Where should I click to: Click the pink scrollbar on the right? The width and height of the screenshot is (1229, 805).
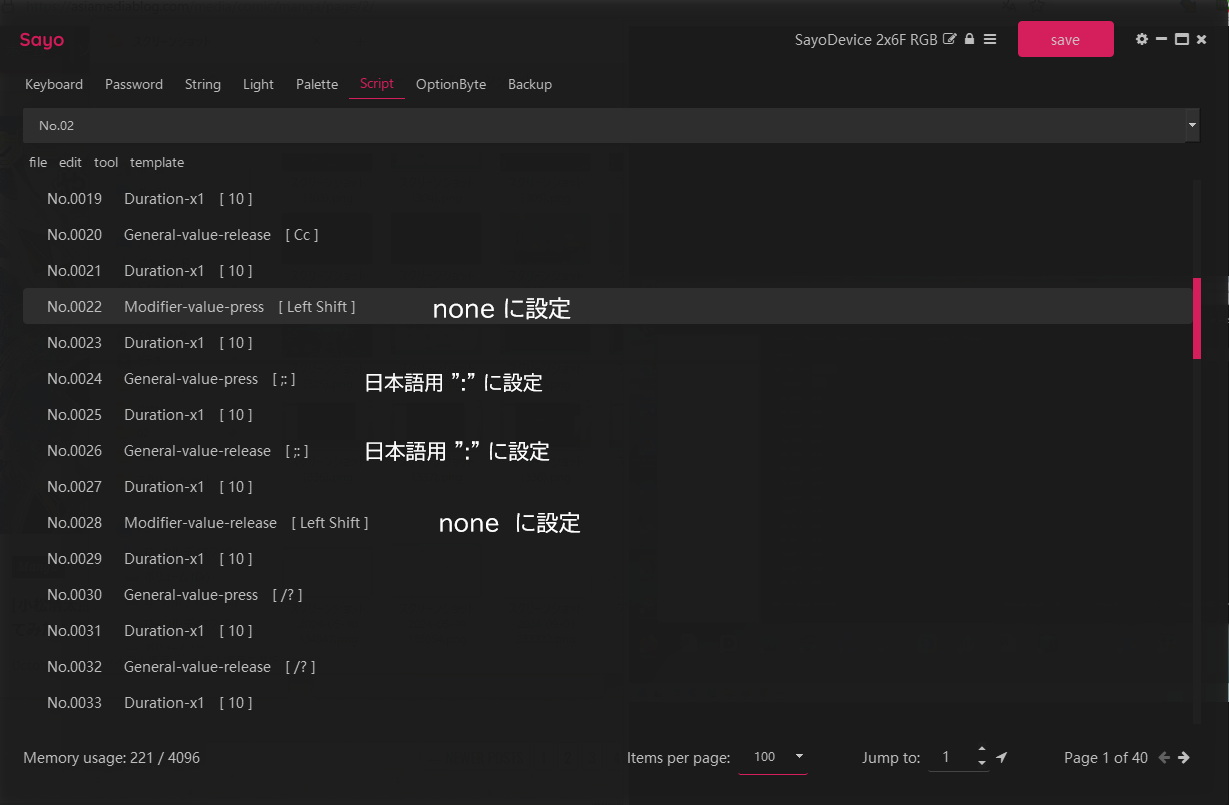click(1197, 315)
